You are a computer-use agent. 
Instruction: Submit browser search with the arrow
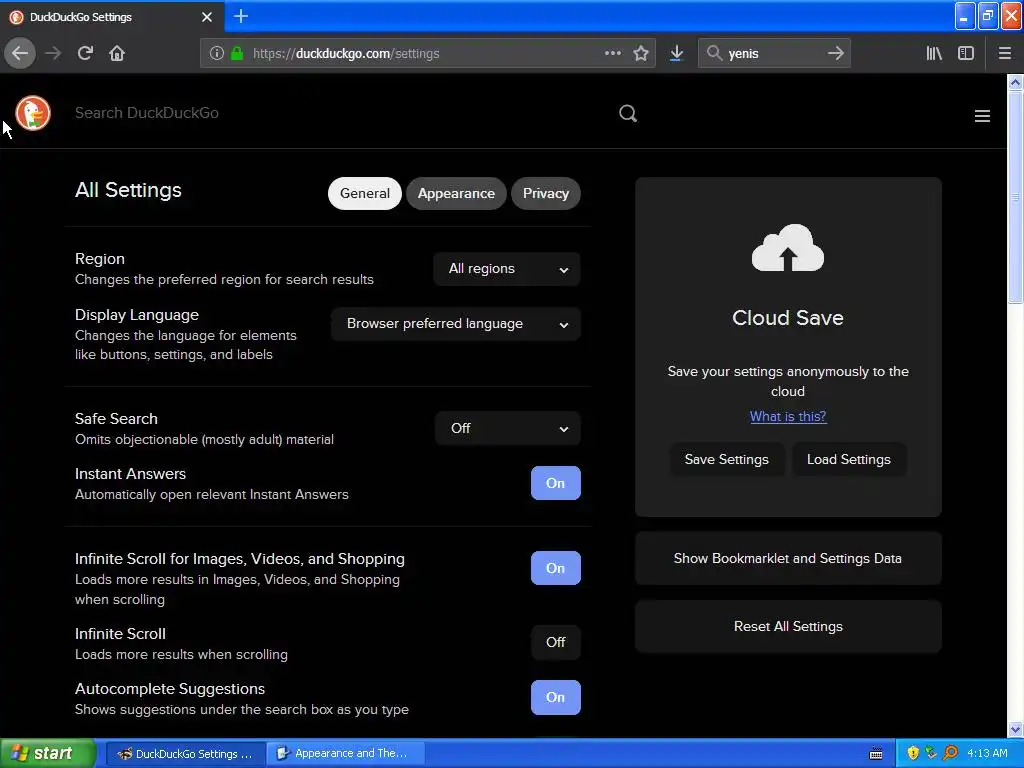pyautogui.click(x=835, y=53)
